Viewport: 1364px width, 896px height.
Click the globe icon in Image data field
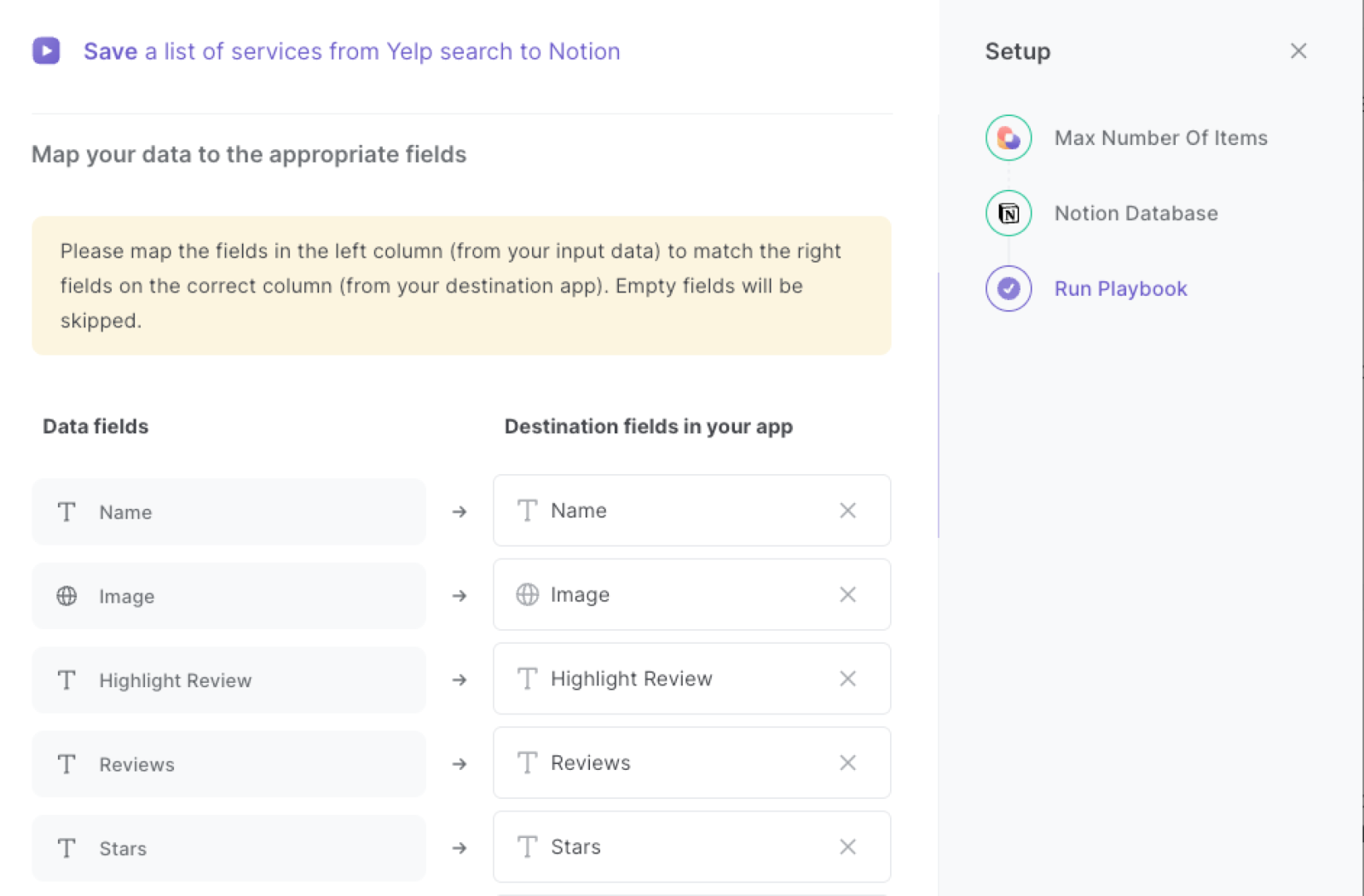66,596
